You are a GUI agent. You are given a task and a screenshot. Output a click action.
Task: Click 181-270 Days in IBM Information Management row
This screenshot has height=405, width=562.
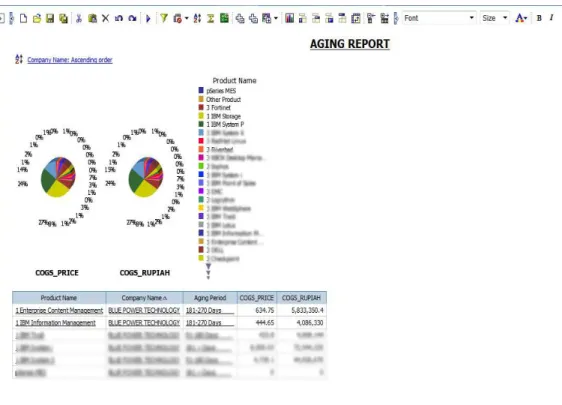204,323
